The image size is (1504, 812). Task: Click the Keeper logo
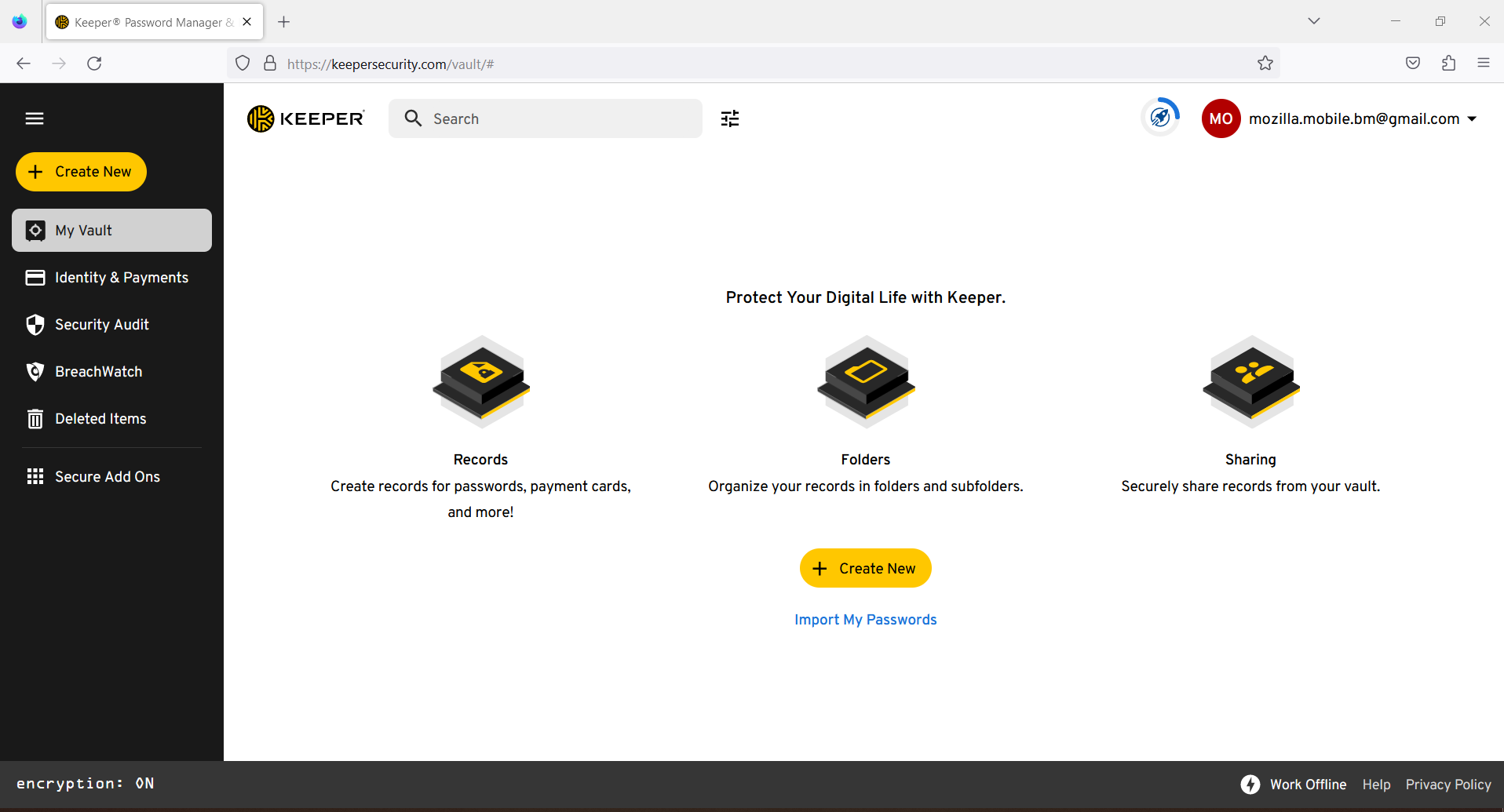305,118
